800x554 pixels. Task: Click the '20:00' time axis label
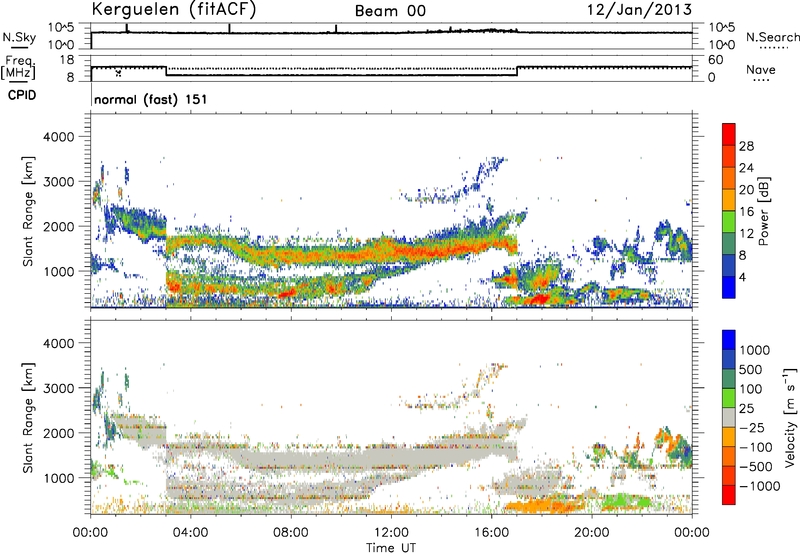click(592, 533)
